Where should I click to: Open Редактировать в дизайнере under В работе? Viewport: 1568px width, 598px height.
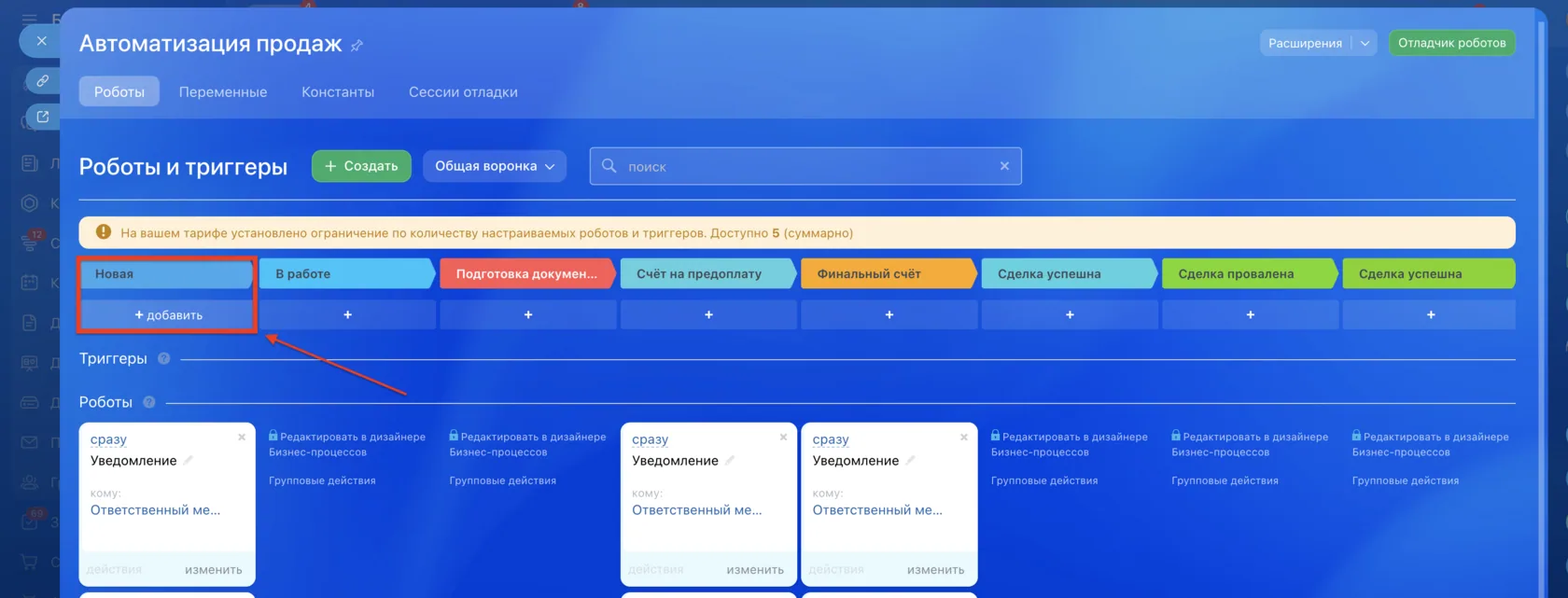click(347, 444)
